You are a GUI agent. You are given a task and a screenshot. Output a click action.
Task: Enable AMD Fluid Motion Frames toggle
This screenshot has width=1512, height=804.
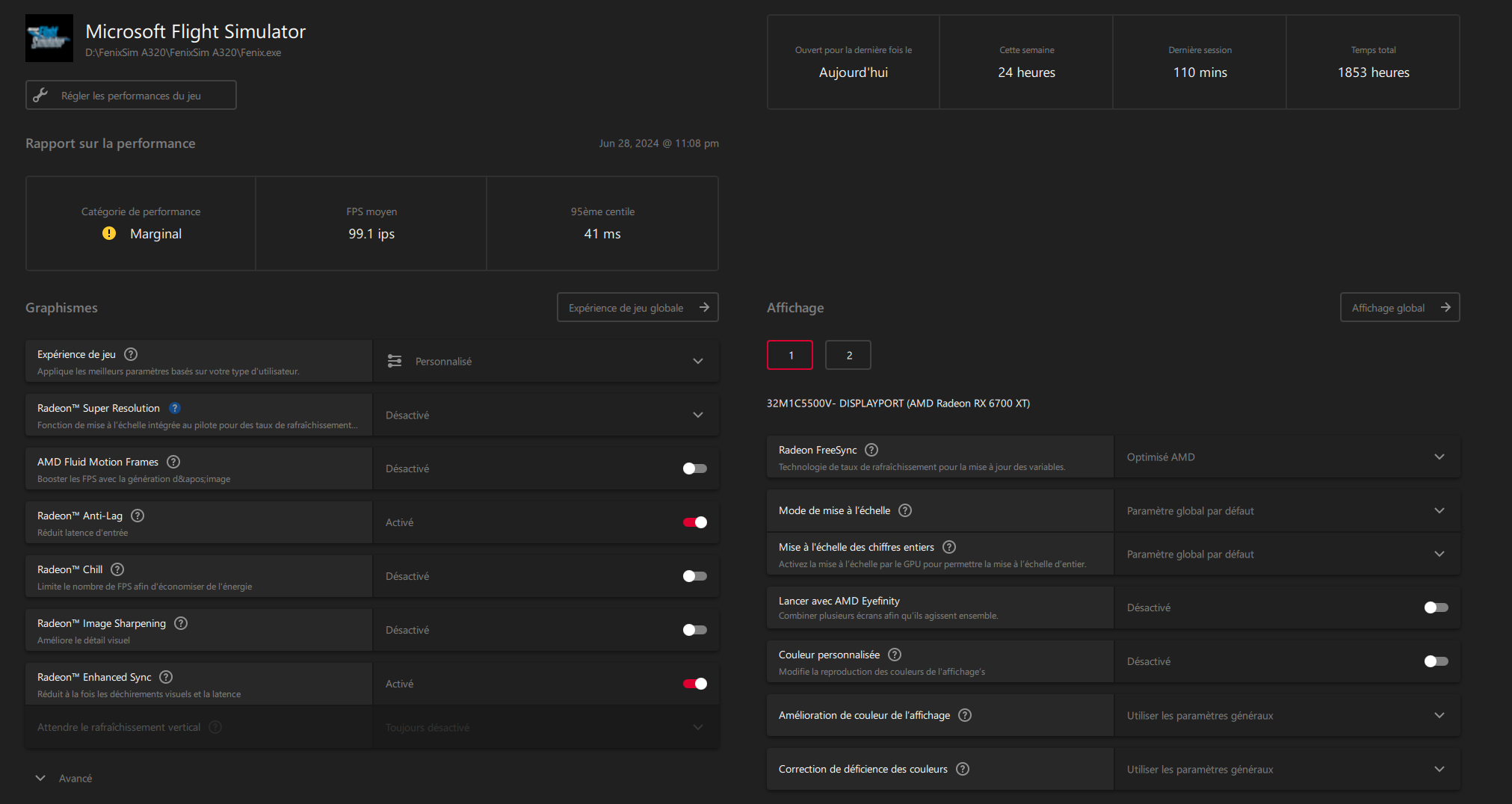pyautogui.click(x=694, y=469)
